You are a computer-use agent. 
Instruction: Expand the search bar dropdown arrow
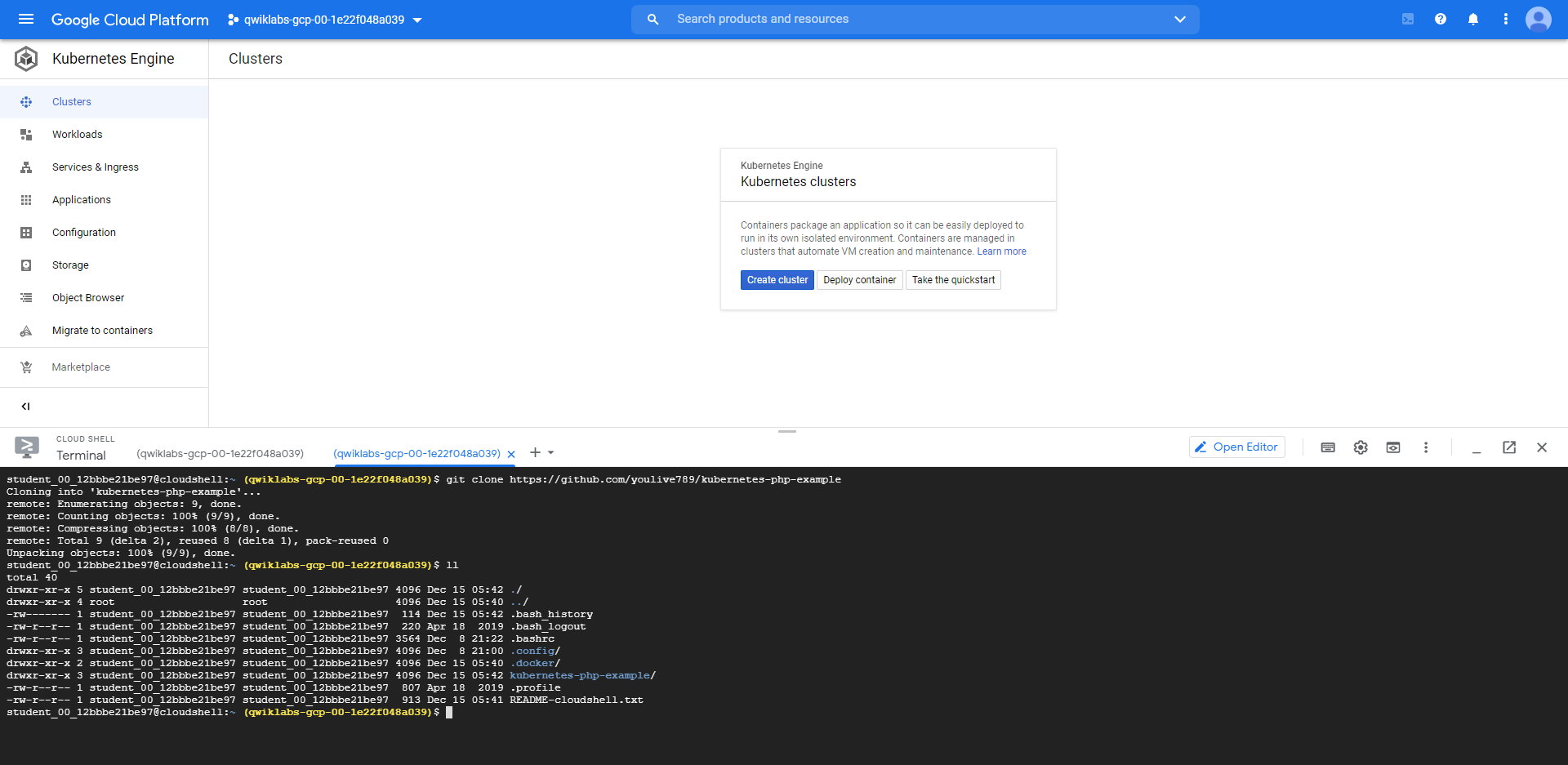pyautogui.click(x=1180, y=19)
